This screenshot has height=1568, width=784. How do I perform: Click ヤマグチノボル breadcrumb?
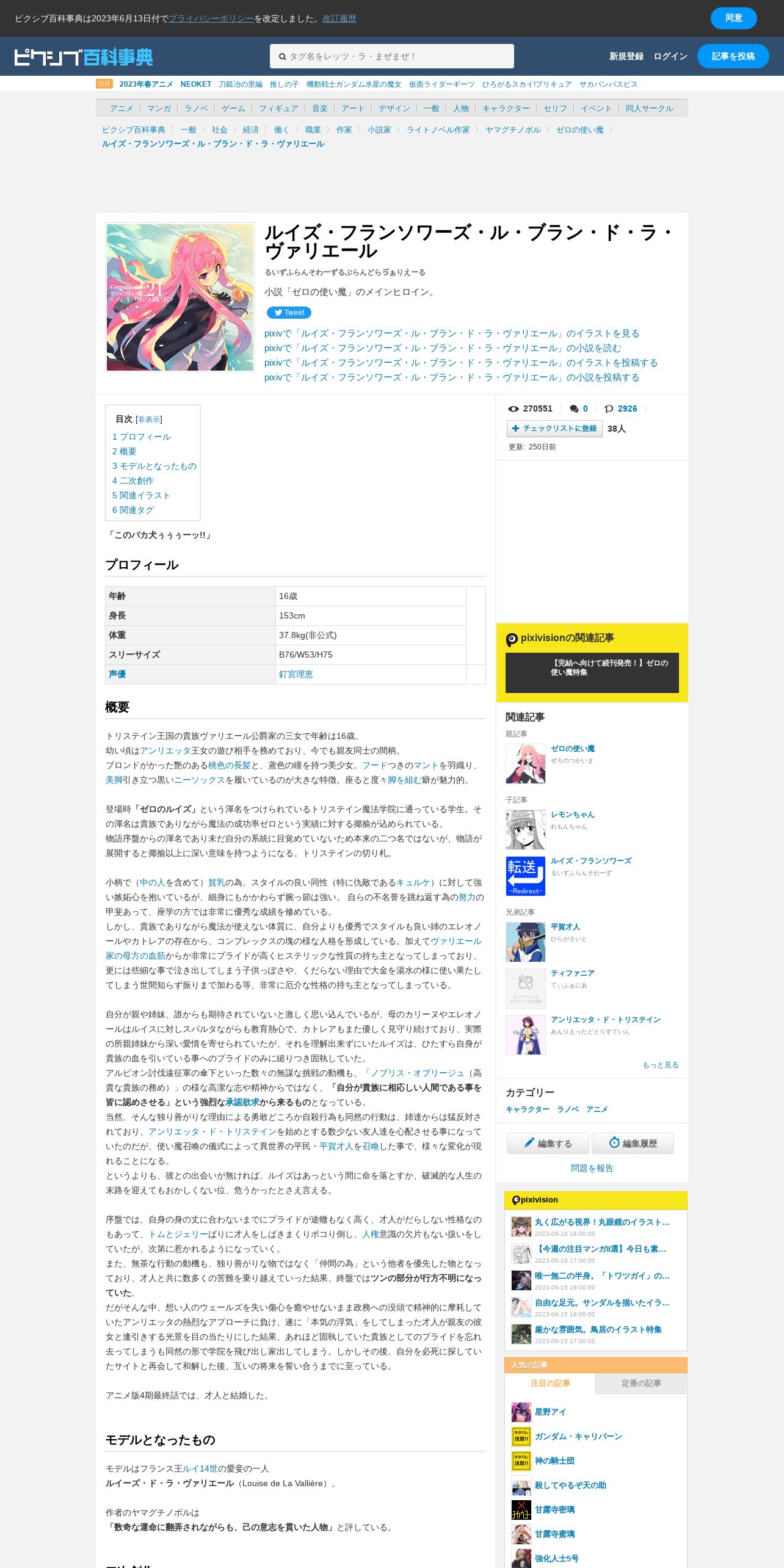pyautogui.click(x=513, y=129)
